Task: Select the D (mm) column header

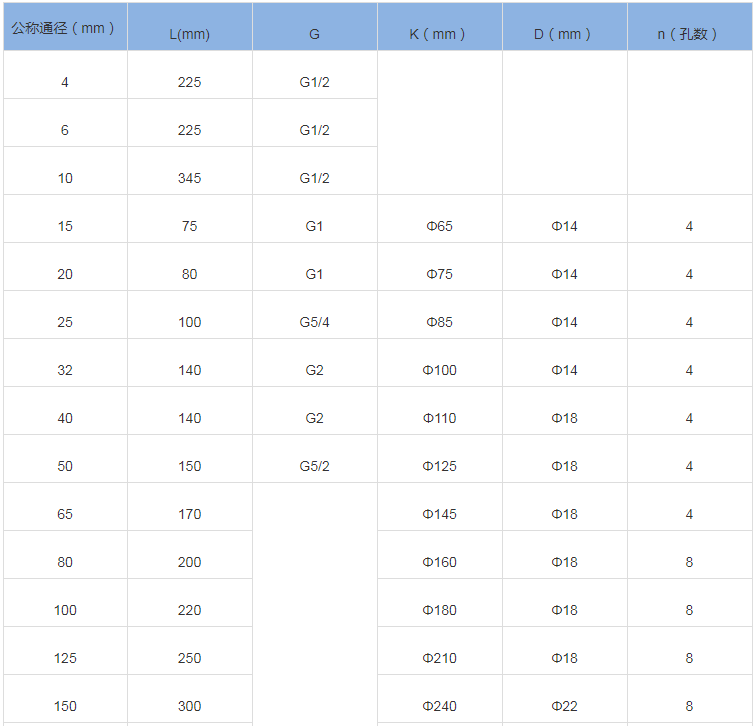Action: point(565,34)
